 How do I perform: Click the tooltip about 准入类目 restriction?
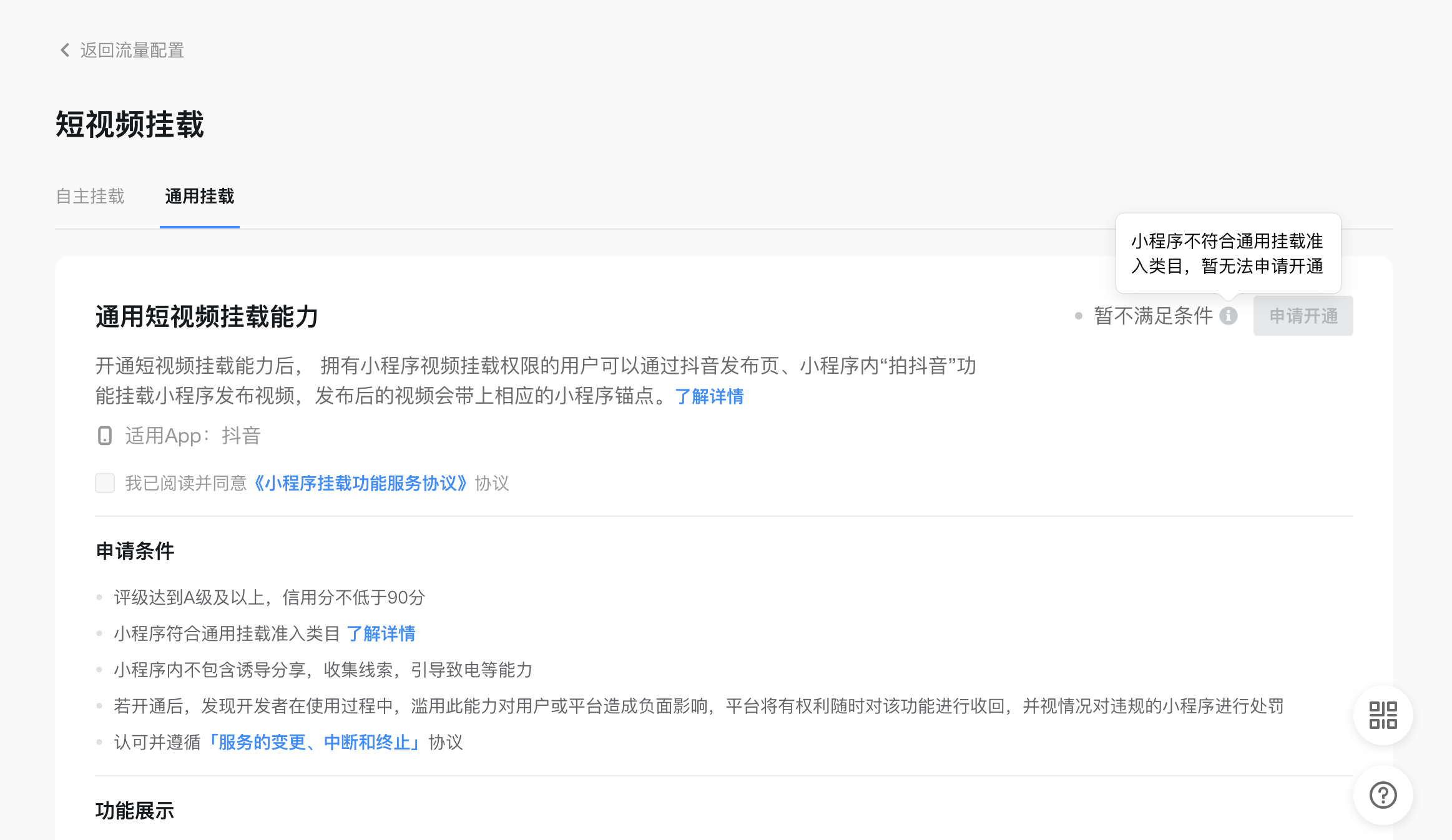click(x=1227, y=253)
